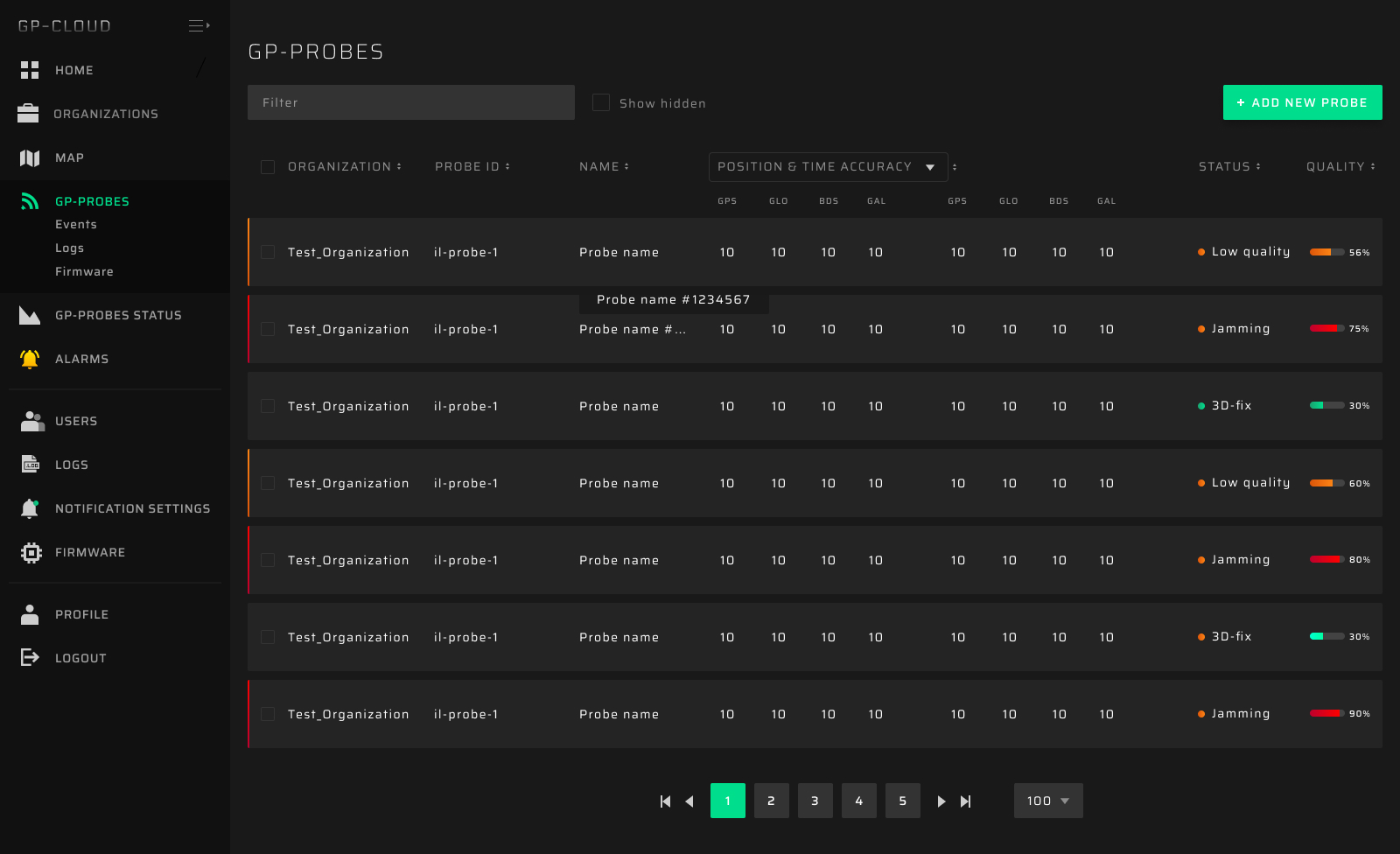Click the Home grid icon
Screen dimensions: 1400x854
(x=30, y=70)
